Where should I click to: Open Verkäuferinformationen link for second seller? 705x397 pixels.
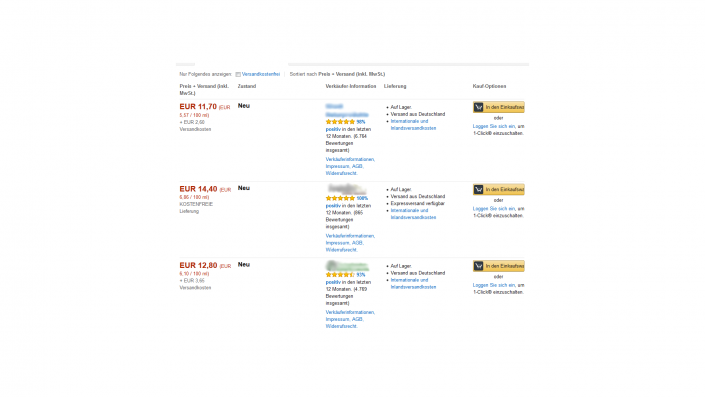click(350, 236)
